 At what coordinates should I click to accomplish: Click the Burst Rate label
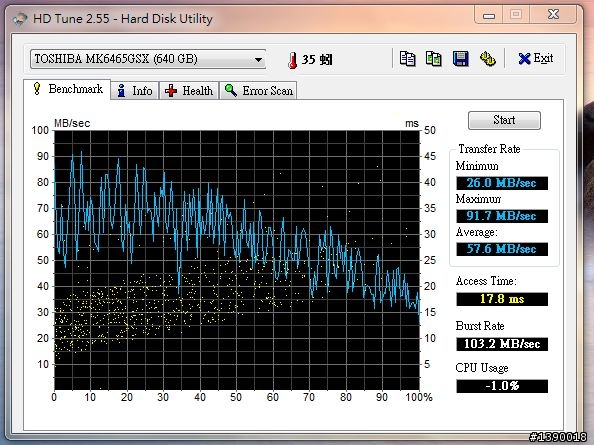point(480,326)
